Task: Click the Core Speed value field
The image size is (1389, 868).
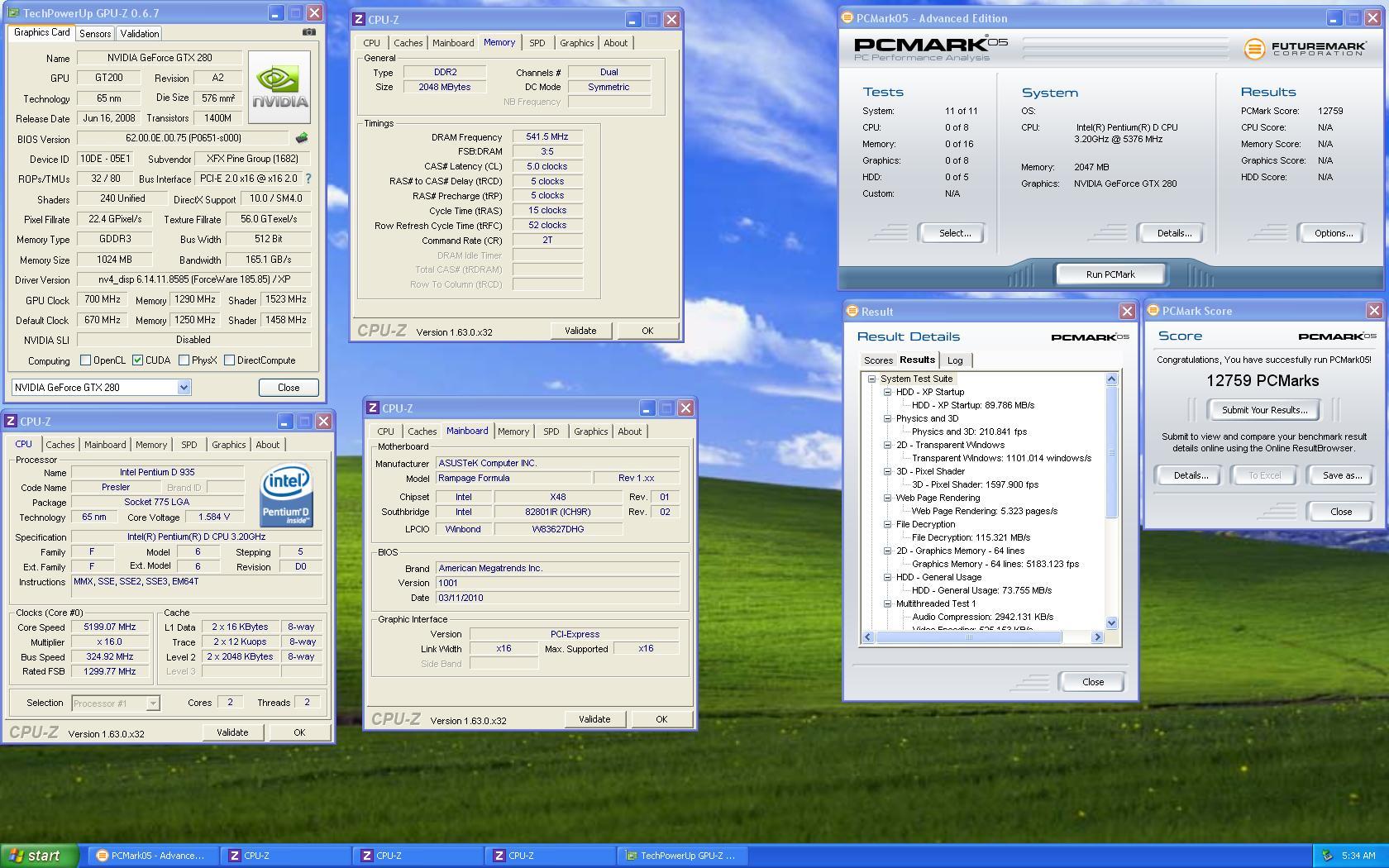Action: click(x=110, y=627)
